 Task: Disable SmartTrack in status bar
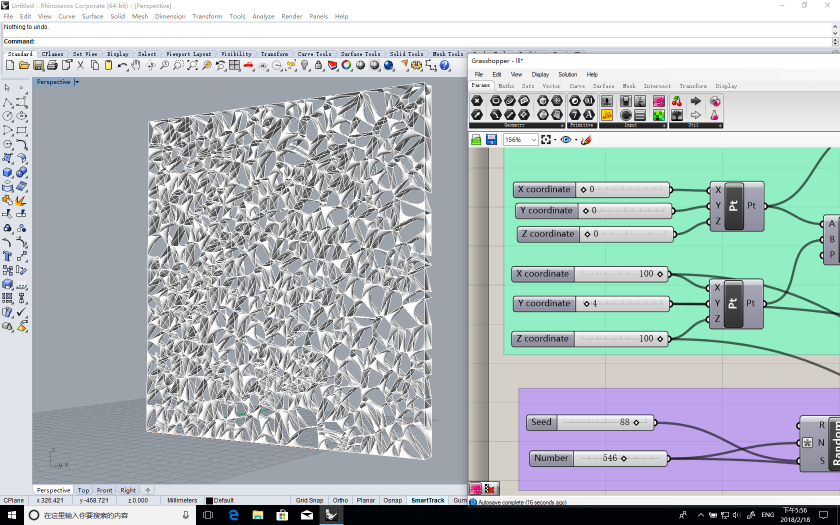[427, 500]
